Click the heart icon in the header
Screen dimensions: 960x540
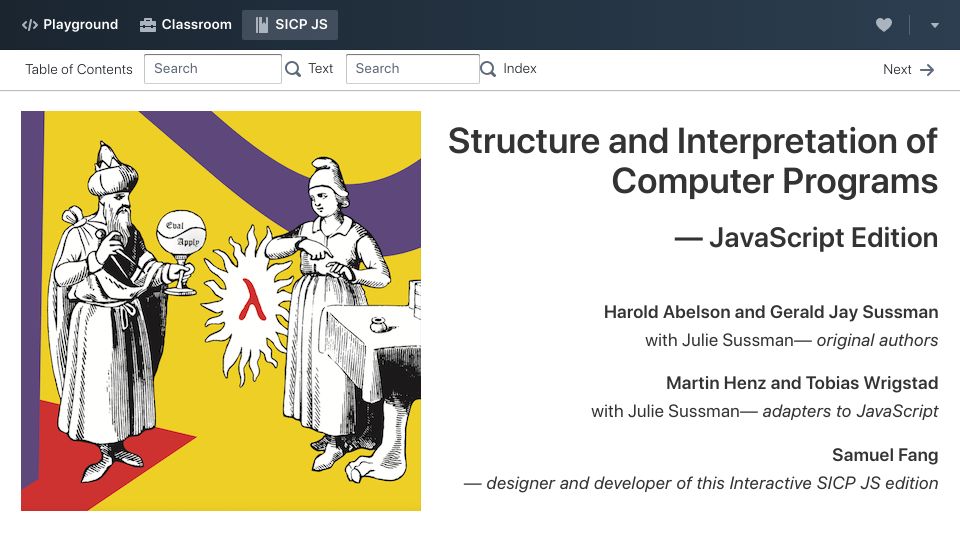pos(883,25)
